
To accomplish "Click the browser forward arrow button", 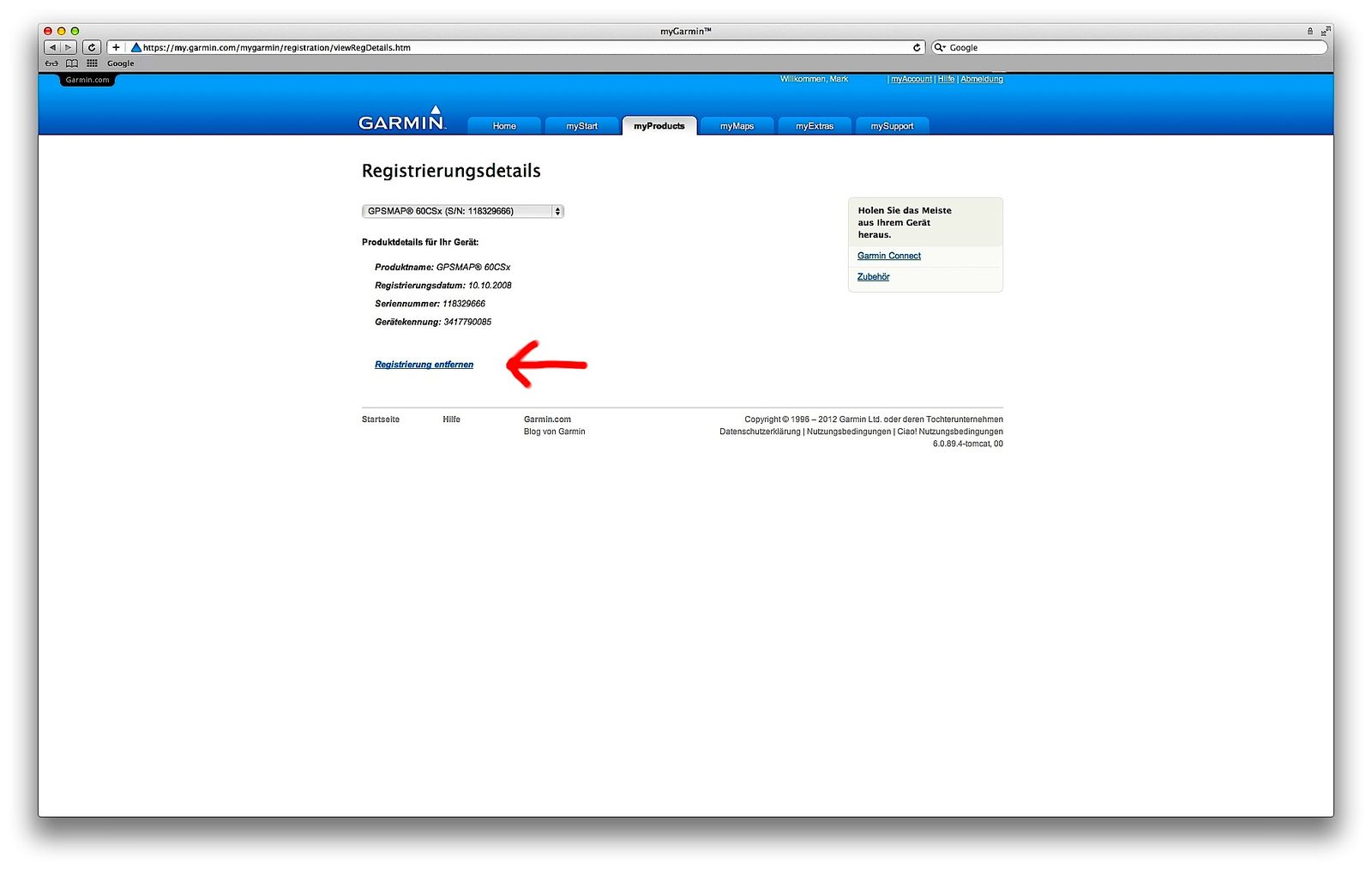I will (69, 47).
